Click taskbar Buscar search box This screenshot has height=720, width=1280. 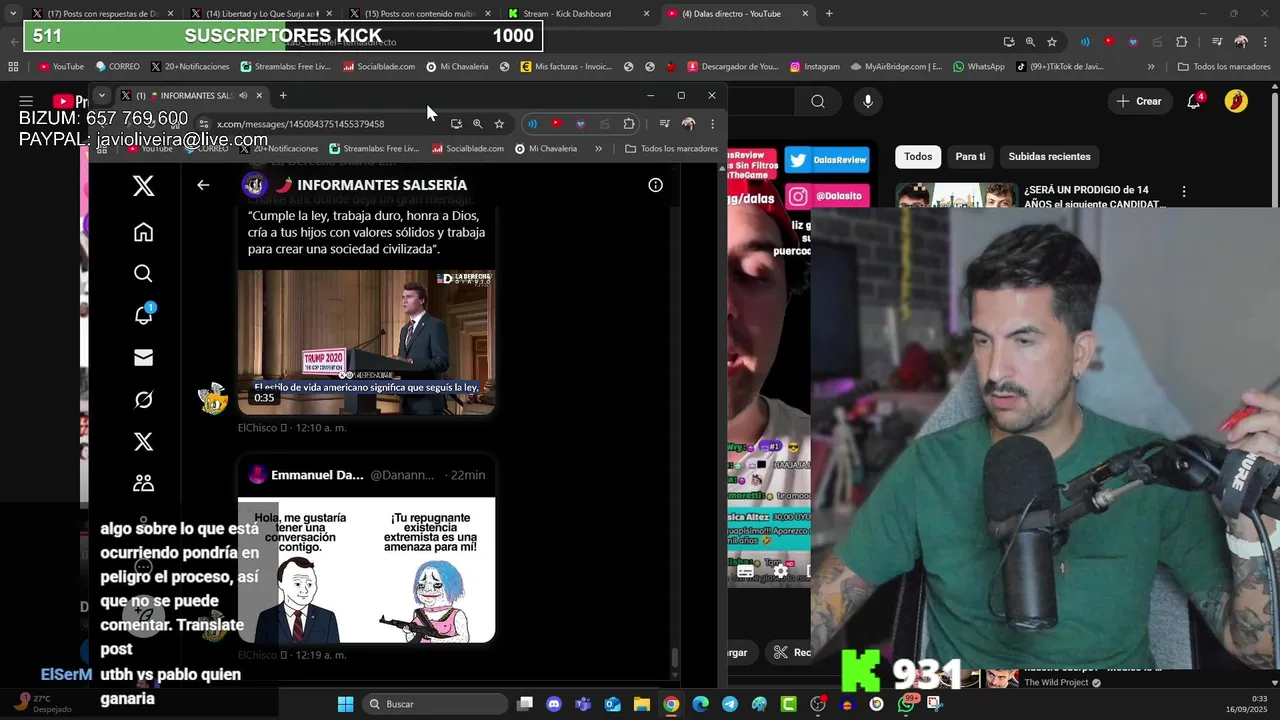[434, 704]
